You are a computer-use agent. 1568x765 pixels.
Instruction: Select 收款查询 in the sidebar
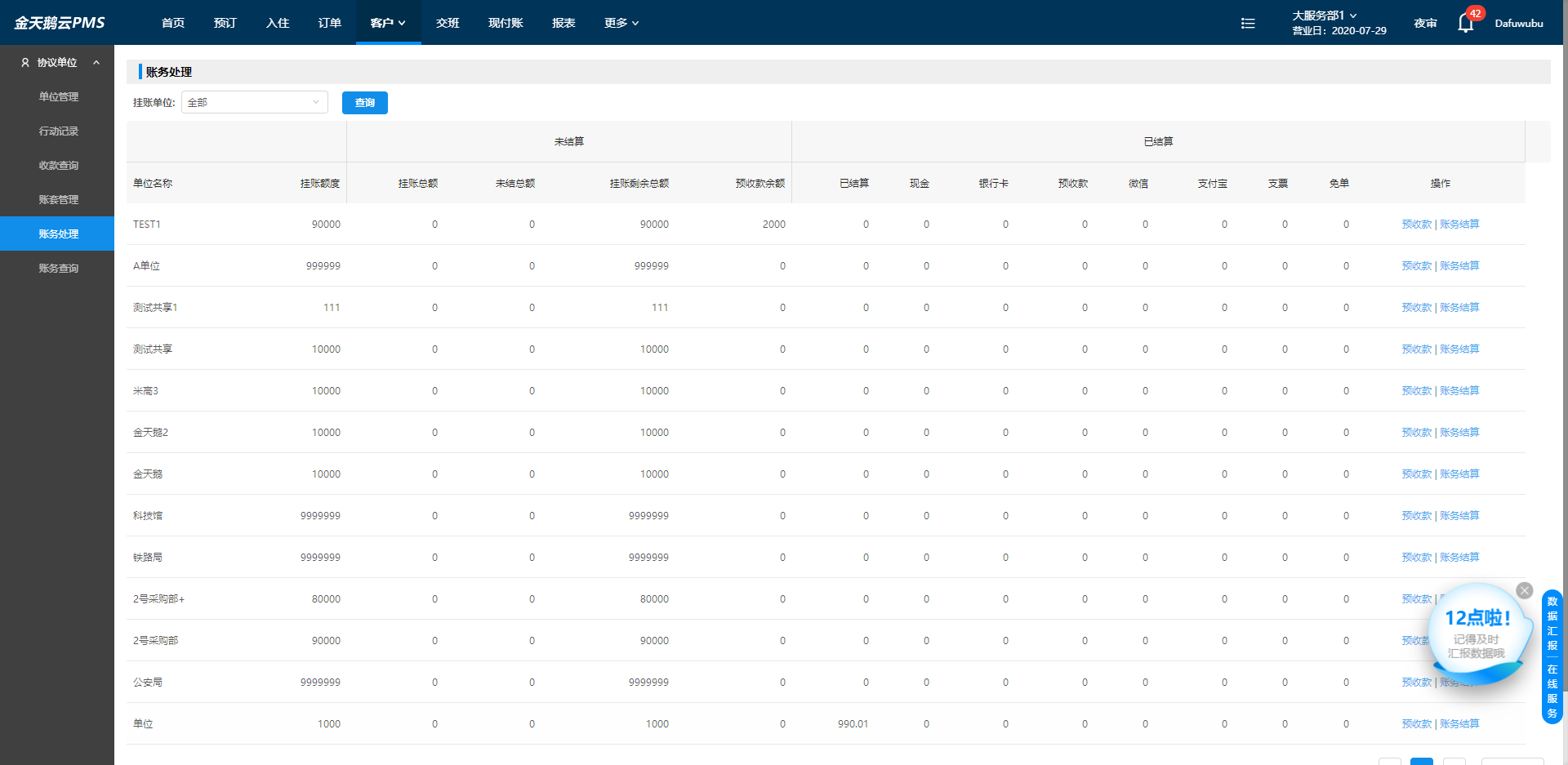pyautogui.click(x=57, y=165)
